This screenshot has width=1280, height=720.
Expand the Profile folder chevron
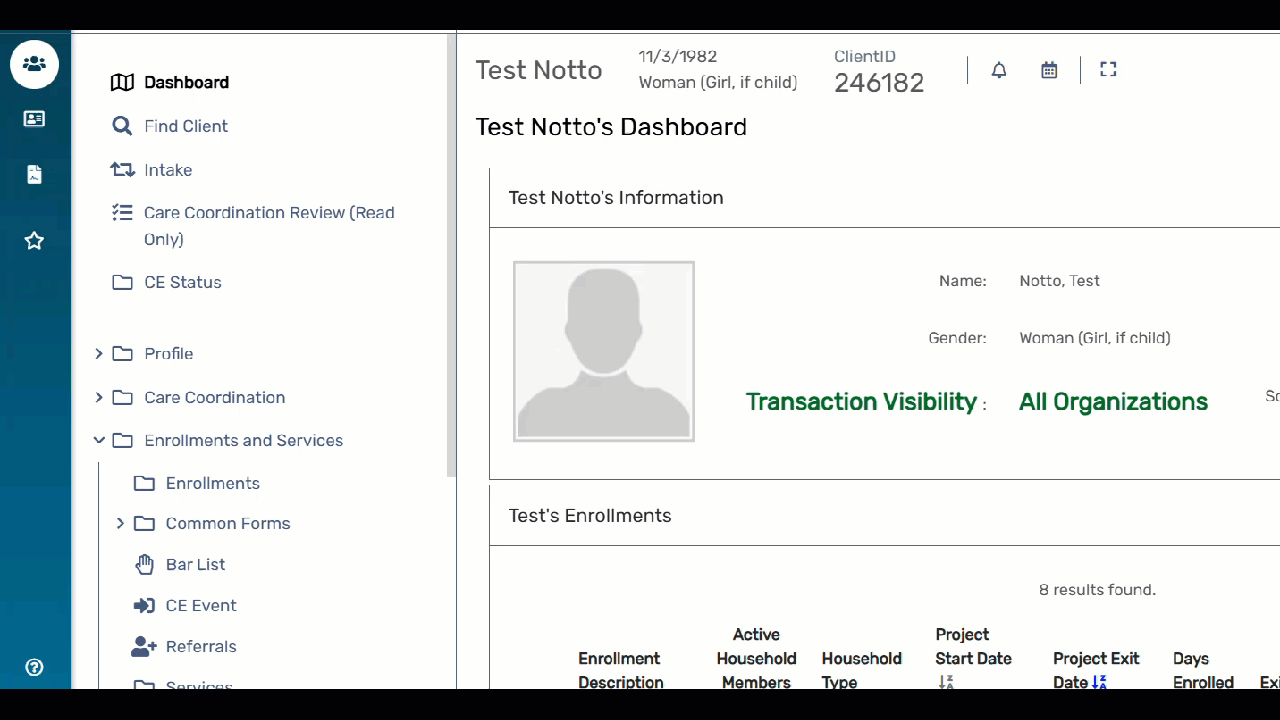pos(98,353)
